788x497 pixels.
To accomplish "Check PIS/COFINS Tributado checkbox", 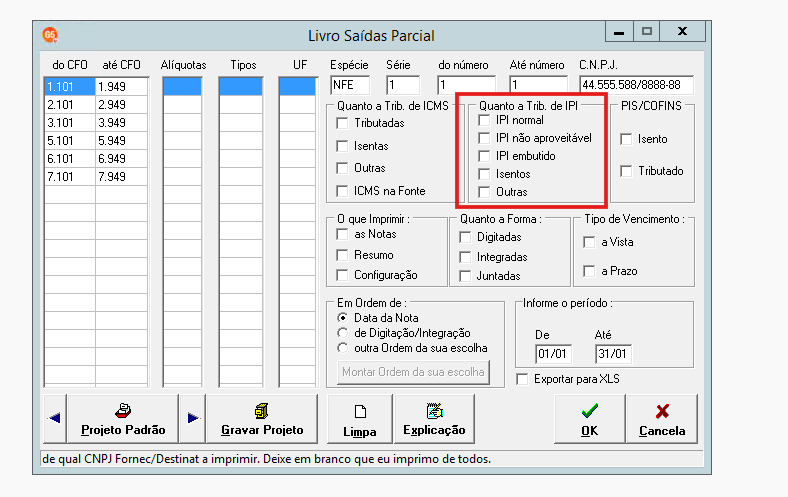I will tap(626, 171).
